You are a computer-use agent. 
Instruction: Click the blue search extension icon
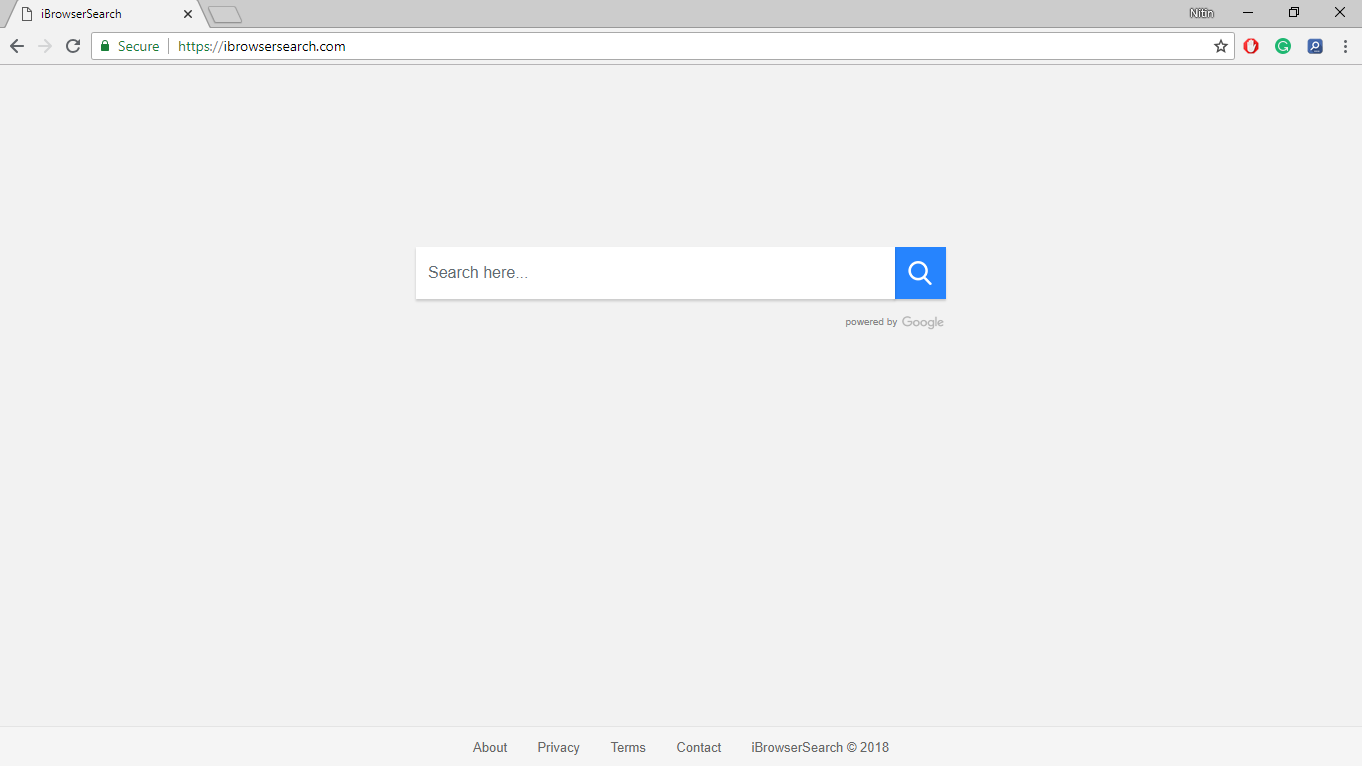1315,46
